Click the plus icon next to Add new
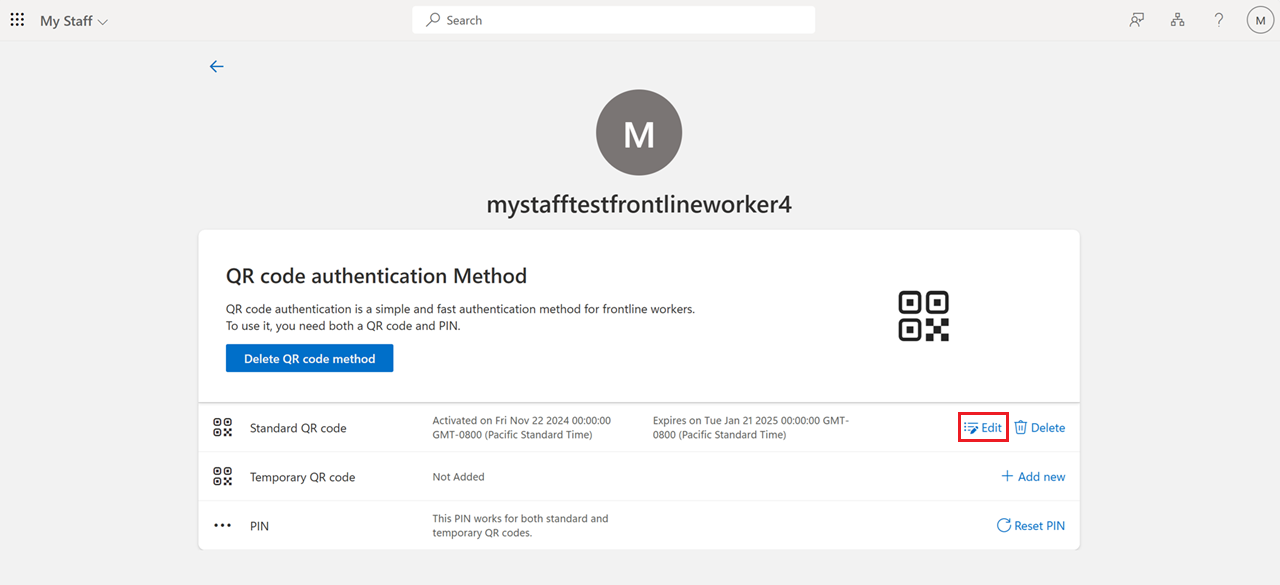 pos(1008,476)
